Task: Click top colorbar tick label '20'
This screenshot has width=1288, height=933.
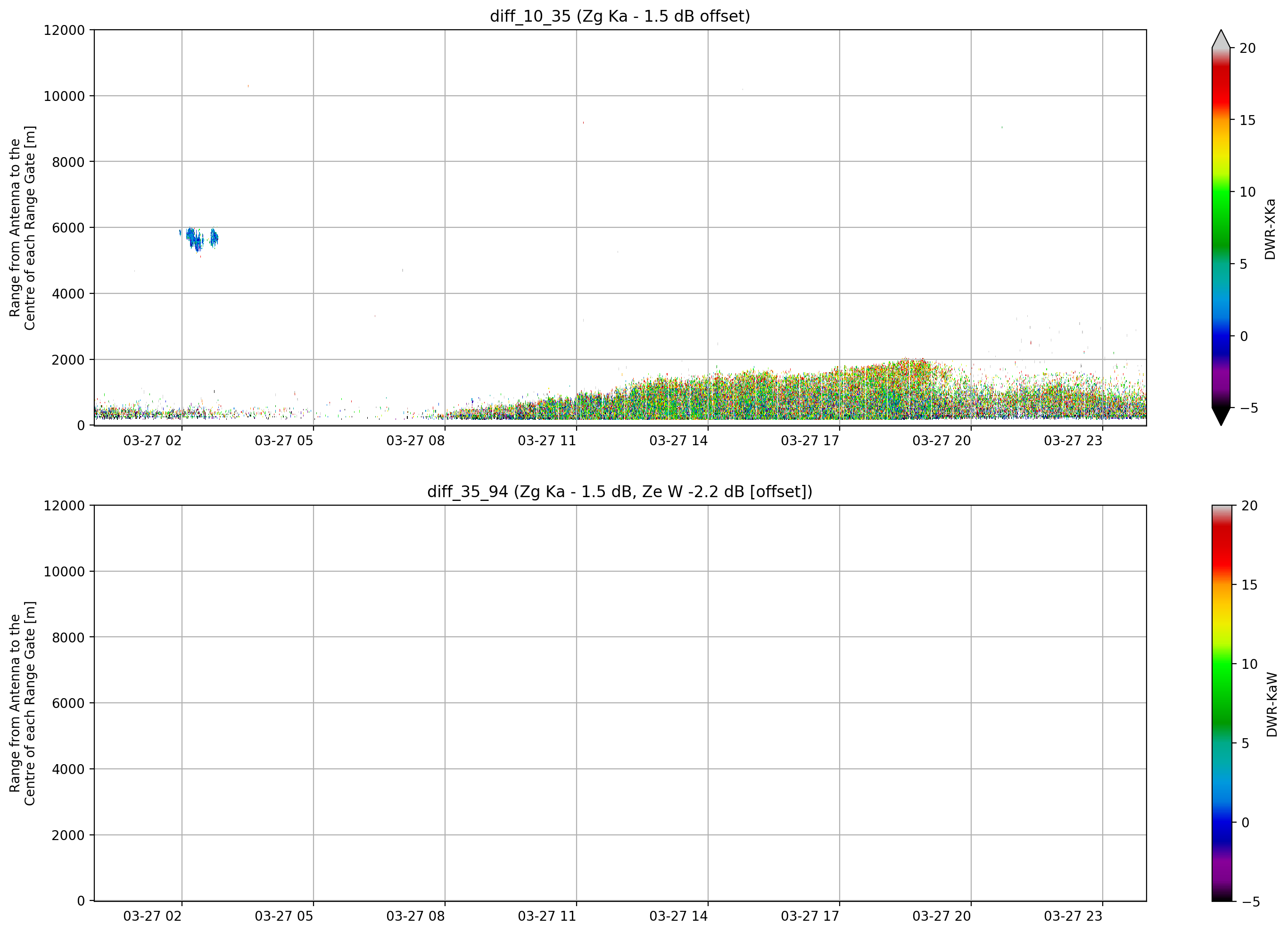Action: pyautogui.click(x=1247, y=48)
